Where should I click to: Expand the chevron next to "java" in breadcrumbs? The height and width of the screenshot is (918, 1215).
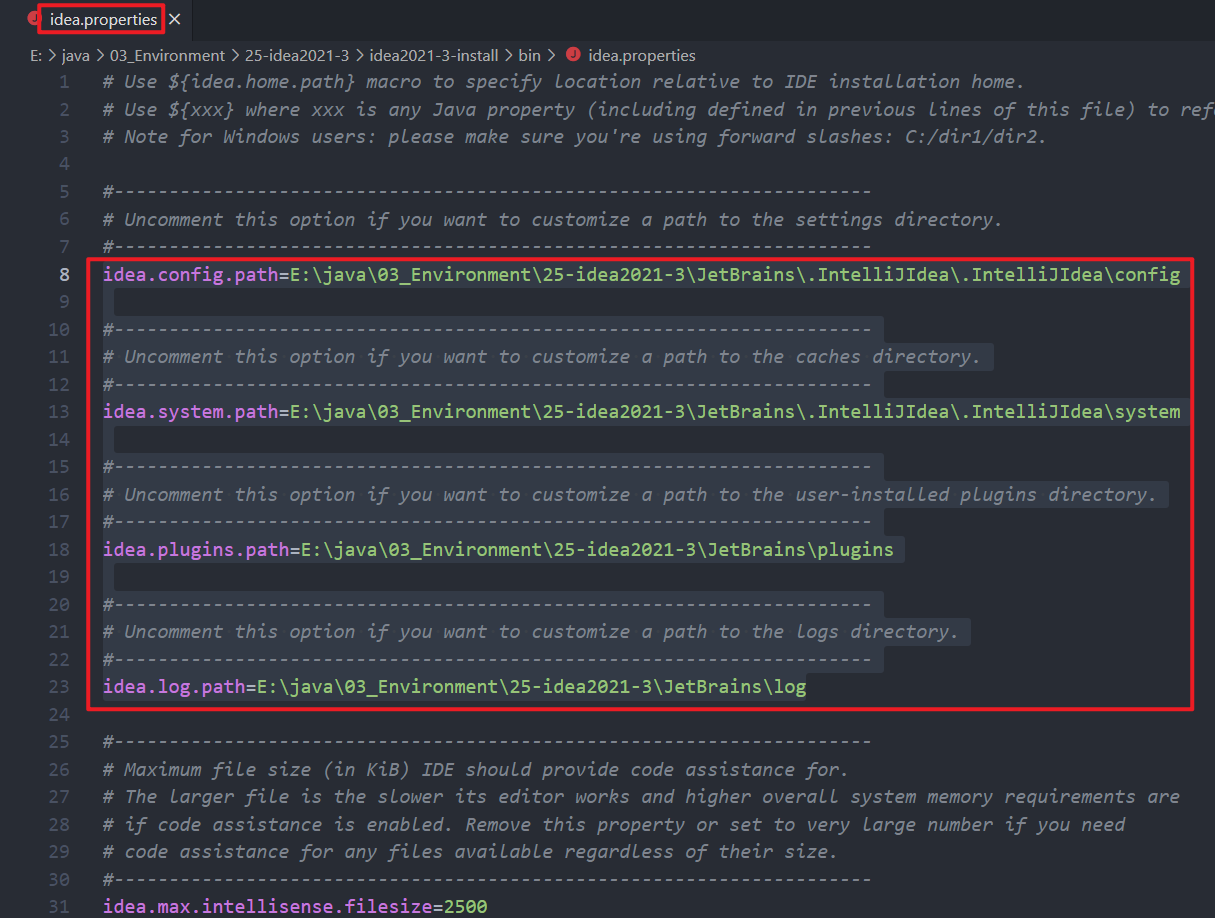pos(99,55)
